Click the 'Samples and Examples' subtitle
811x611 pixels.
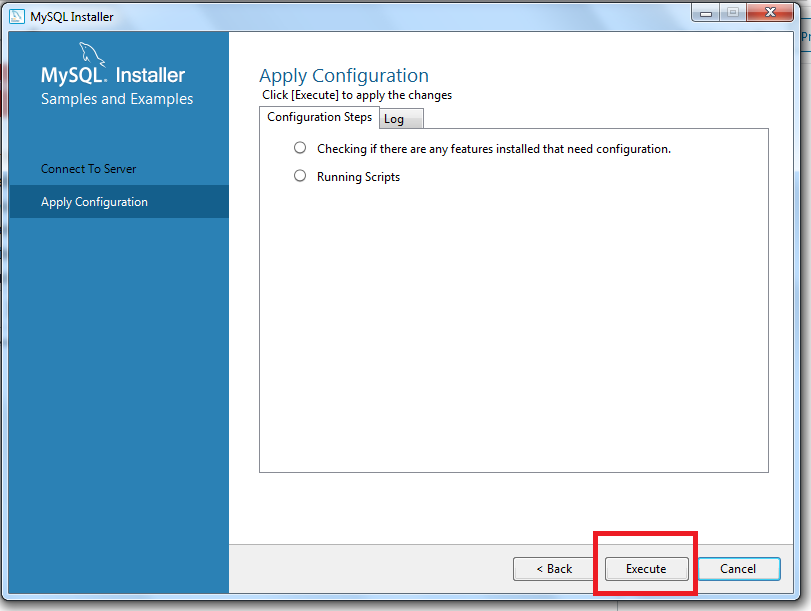pyautogui.click(x=117, y=99)
